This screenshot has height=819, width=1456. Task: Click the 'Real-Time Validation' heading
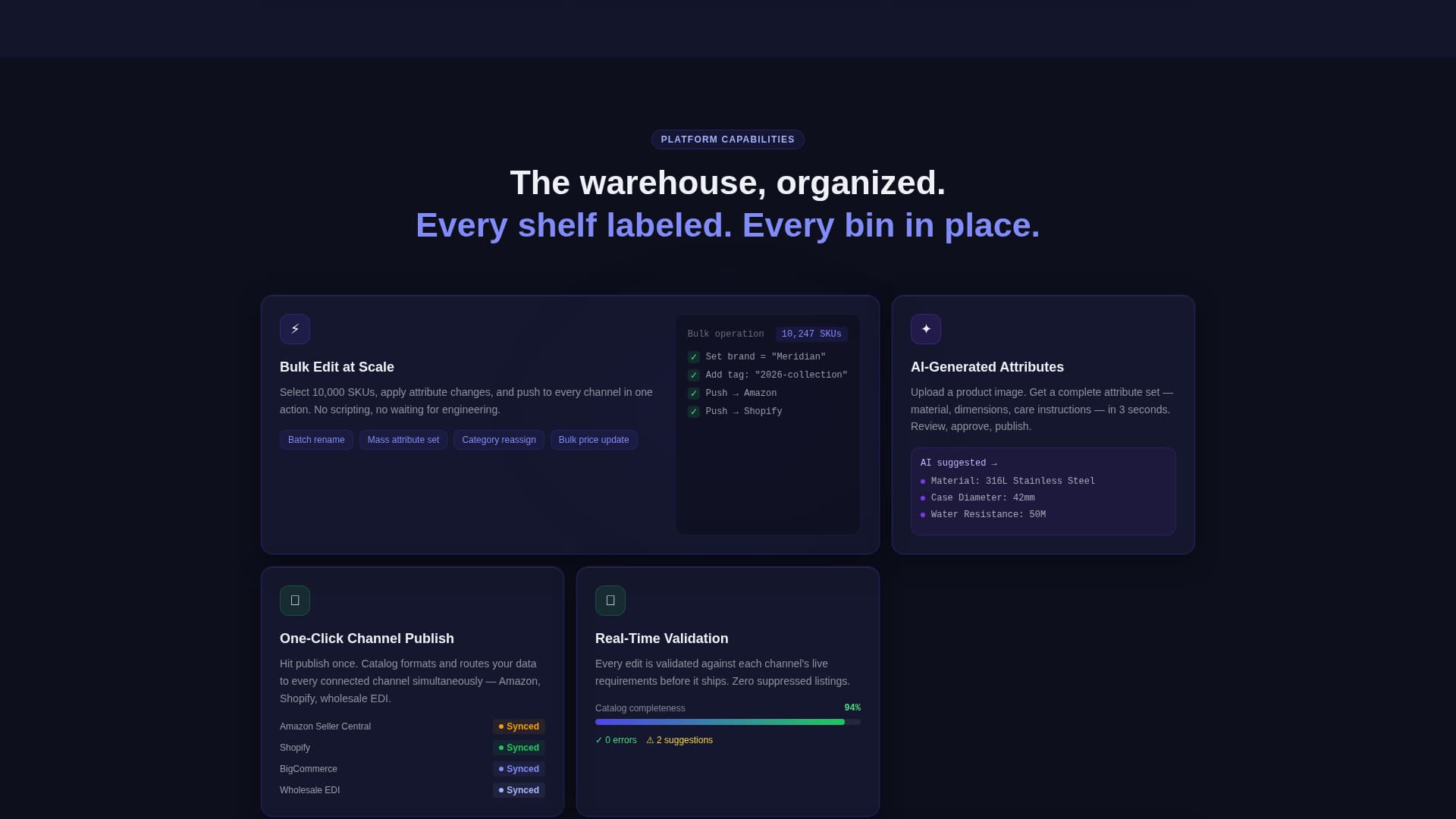(662, 639)
